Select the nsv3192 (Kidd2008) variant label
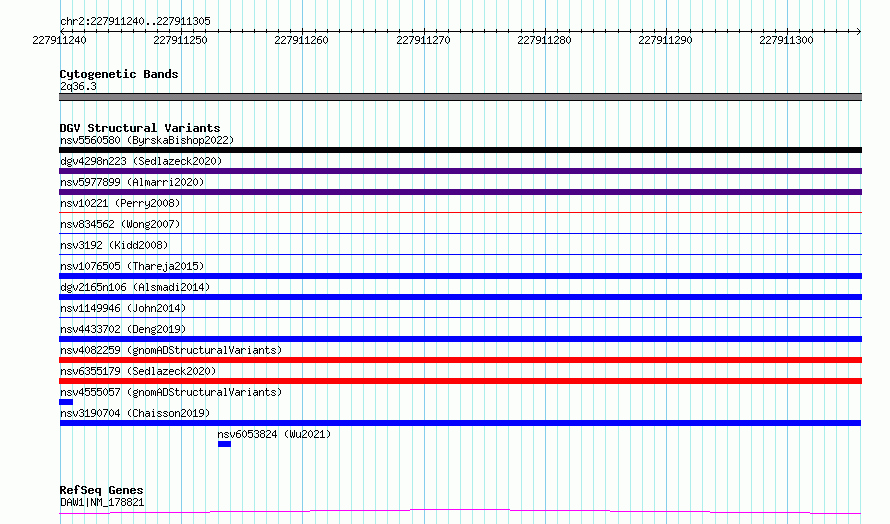The width and height of the screenshot is (890, 524). 114,245
